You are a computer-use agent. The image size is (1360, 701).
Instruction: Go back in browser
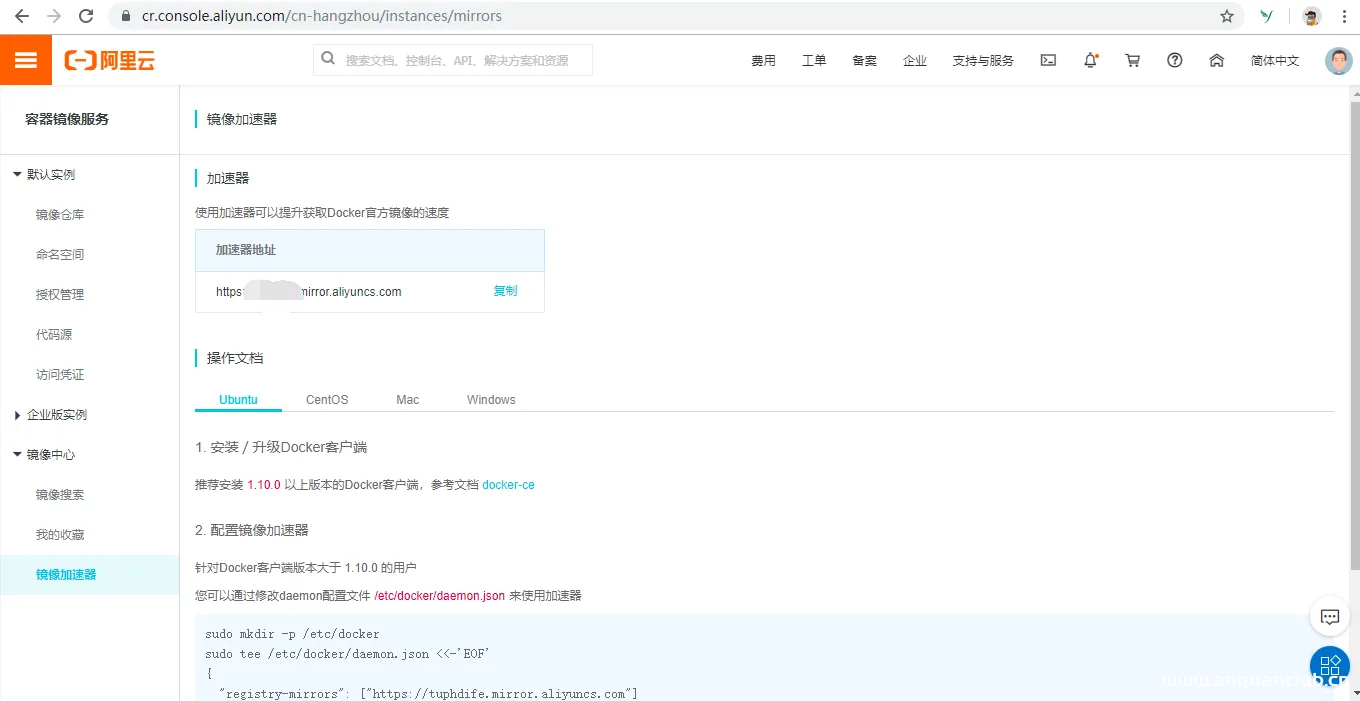click(22, 16)
